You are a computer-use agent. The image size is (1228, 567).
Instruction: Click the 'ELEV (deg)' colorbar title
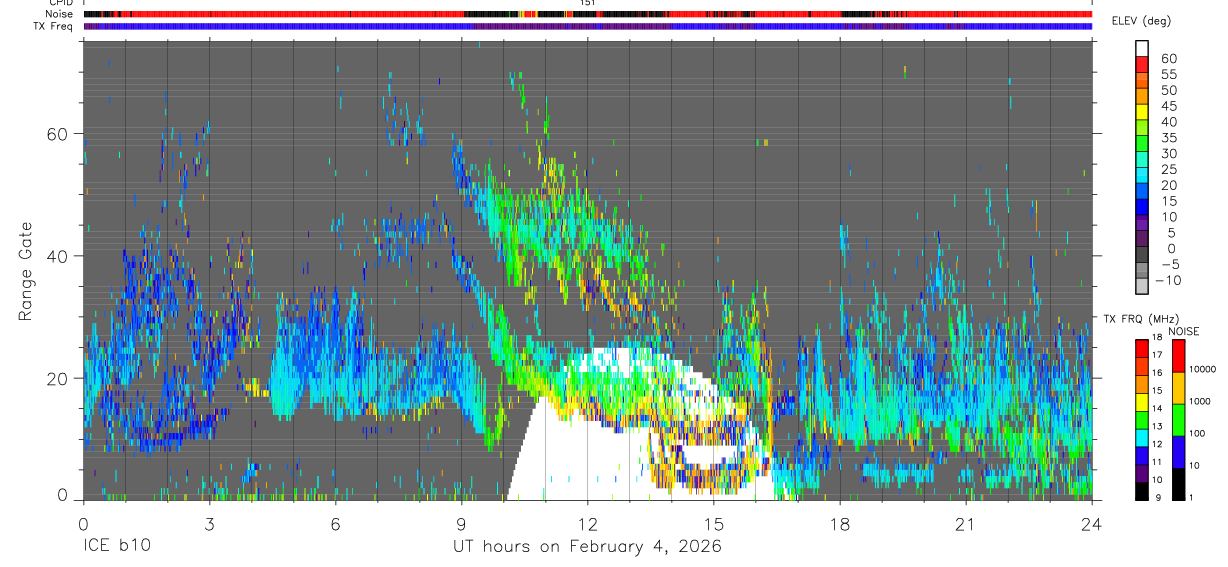tap(1143, 21)
